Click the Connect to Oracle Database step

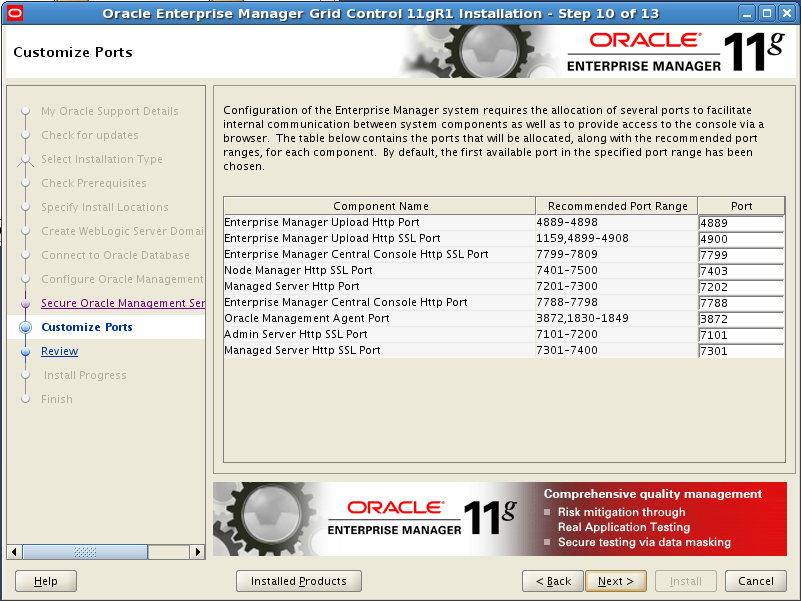pyautogui.click(x=115, y=255)
